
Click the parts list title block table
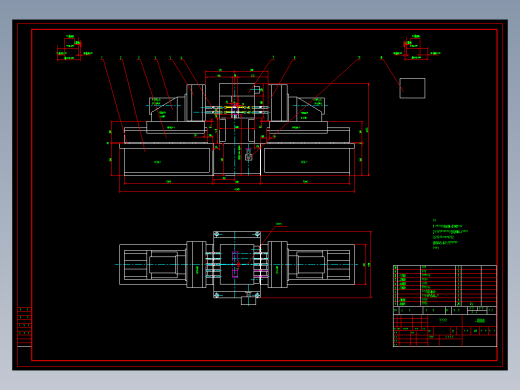pyautogui.click(x=445, y=306)
